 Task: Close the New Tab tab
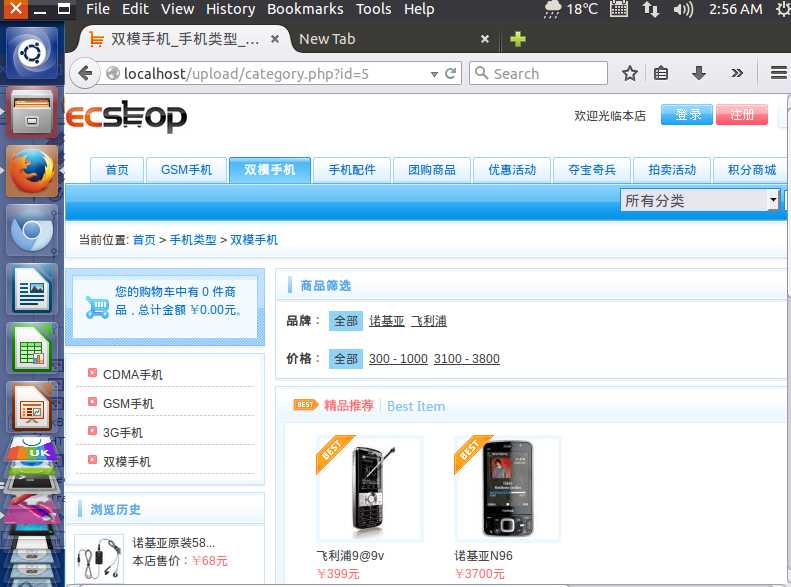coord(484,39)
